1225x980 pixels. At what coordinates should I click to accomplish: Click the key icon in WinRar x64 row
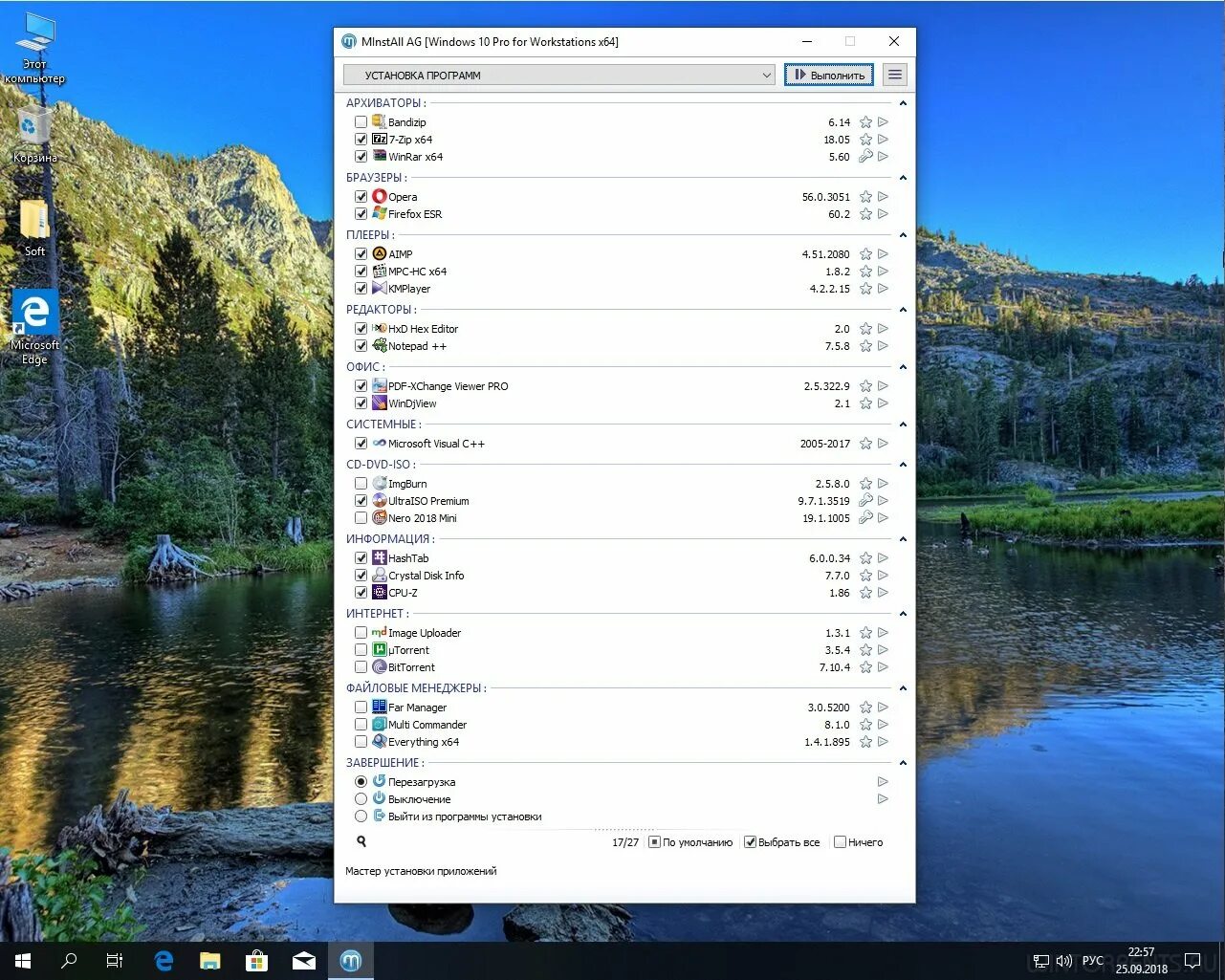click(x=865, y=157)
